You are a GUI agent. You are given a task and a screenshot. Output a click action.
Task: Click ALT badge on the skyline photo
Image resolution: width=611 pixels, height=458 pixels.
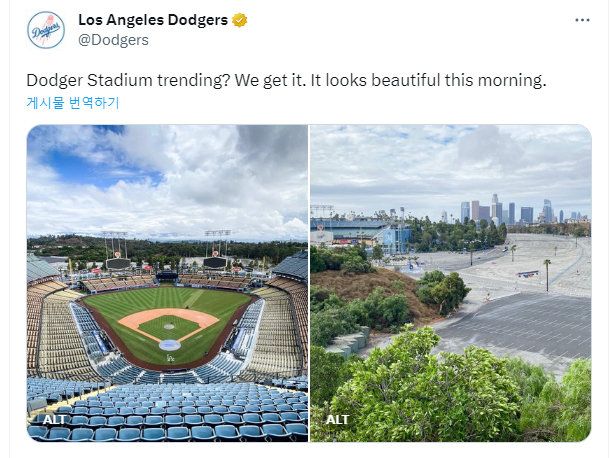pos(336,420)
